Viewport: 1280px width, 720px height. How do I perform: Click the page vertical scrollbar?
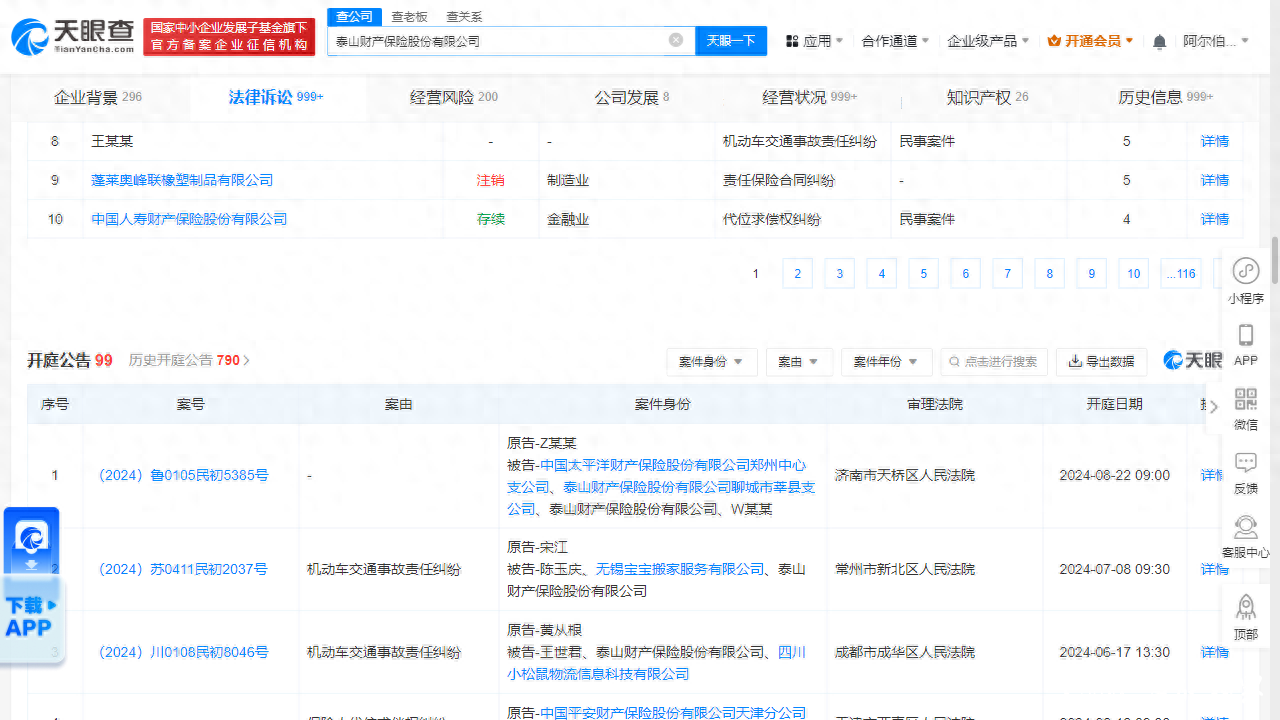1275,260
